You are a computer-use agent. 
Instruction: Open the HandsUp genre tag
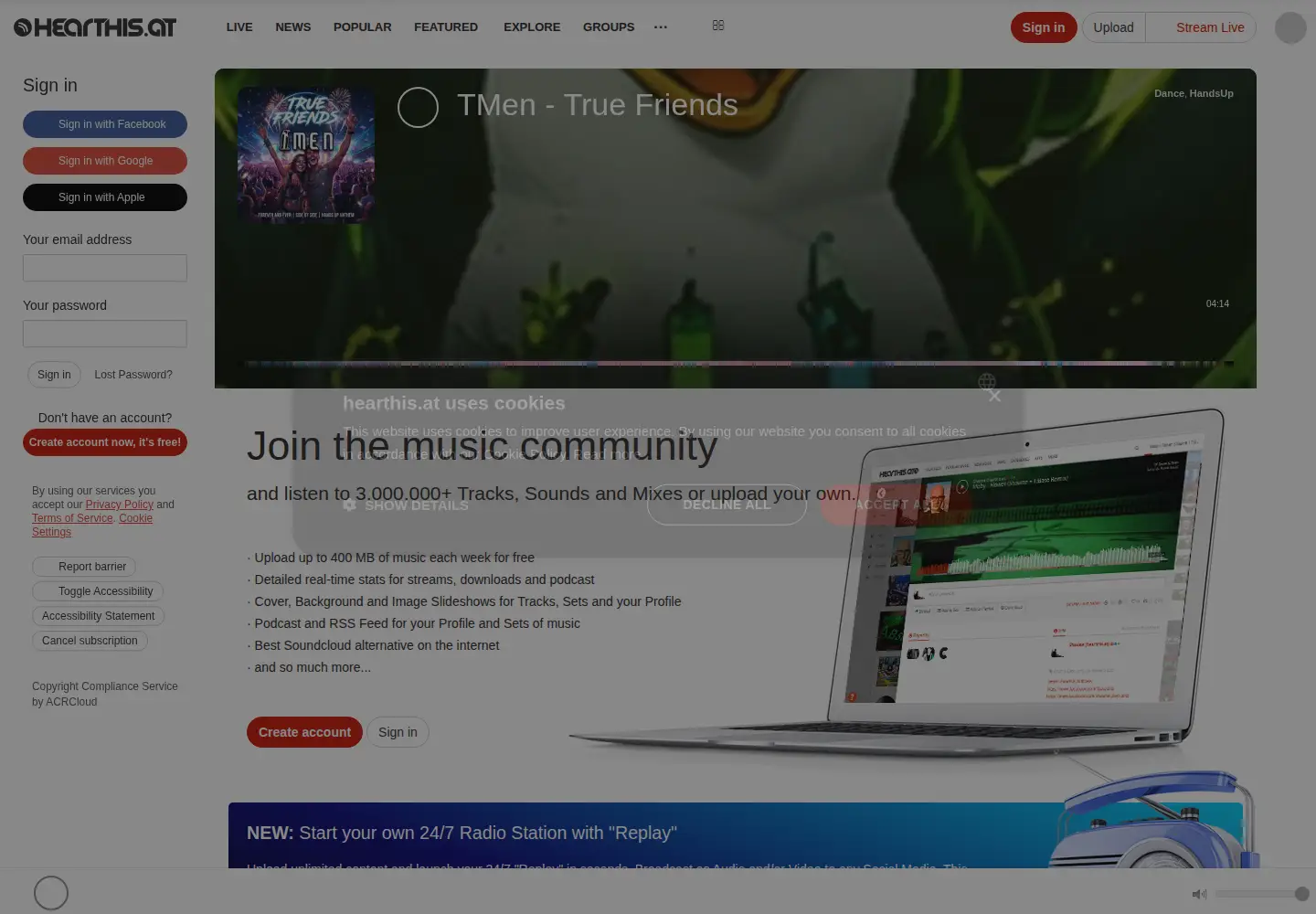pos(1211,93)
